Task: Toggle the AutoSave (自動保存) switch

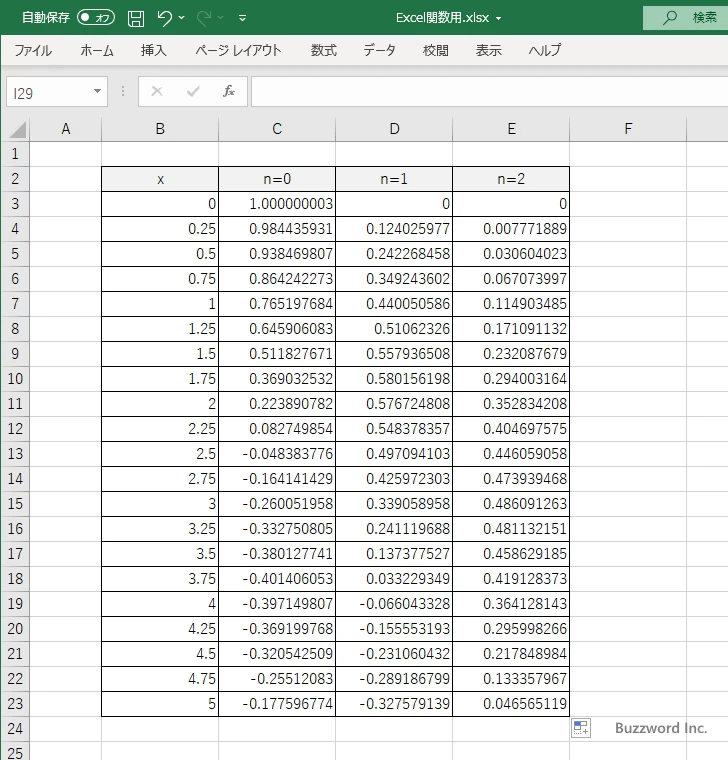Action: [96, 18]
